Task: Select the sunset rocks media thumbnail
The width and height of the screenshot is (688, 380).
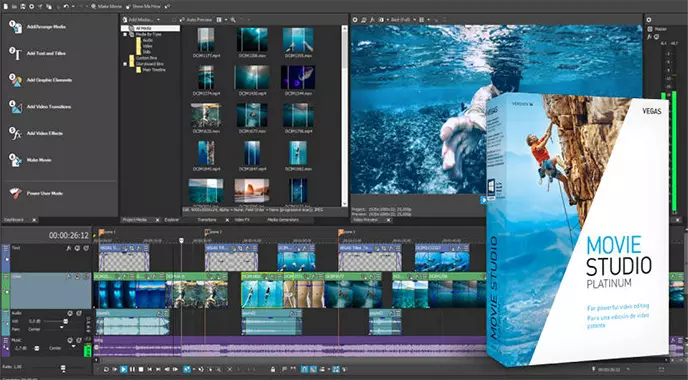Action: pos(252,190)
